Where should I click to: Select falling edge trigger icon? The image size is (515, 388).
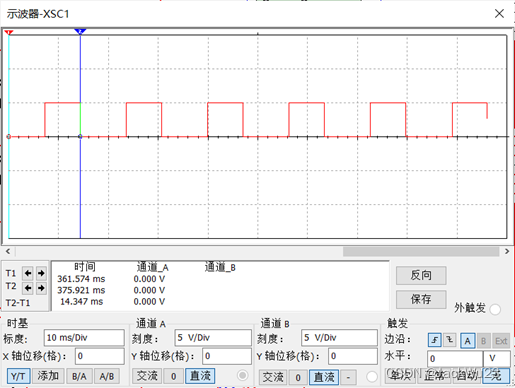coord(450,340)
